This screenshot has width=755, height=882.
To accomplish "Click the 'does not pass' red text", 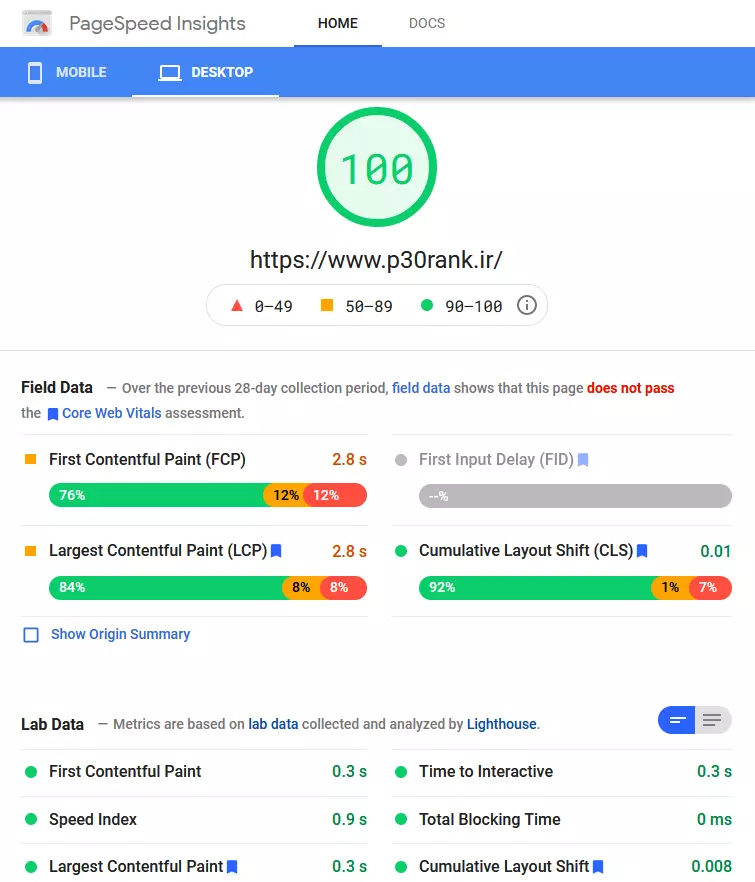I will pyautogui.click(x=630, y=388).
